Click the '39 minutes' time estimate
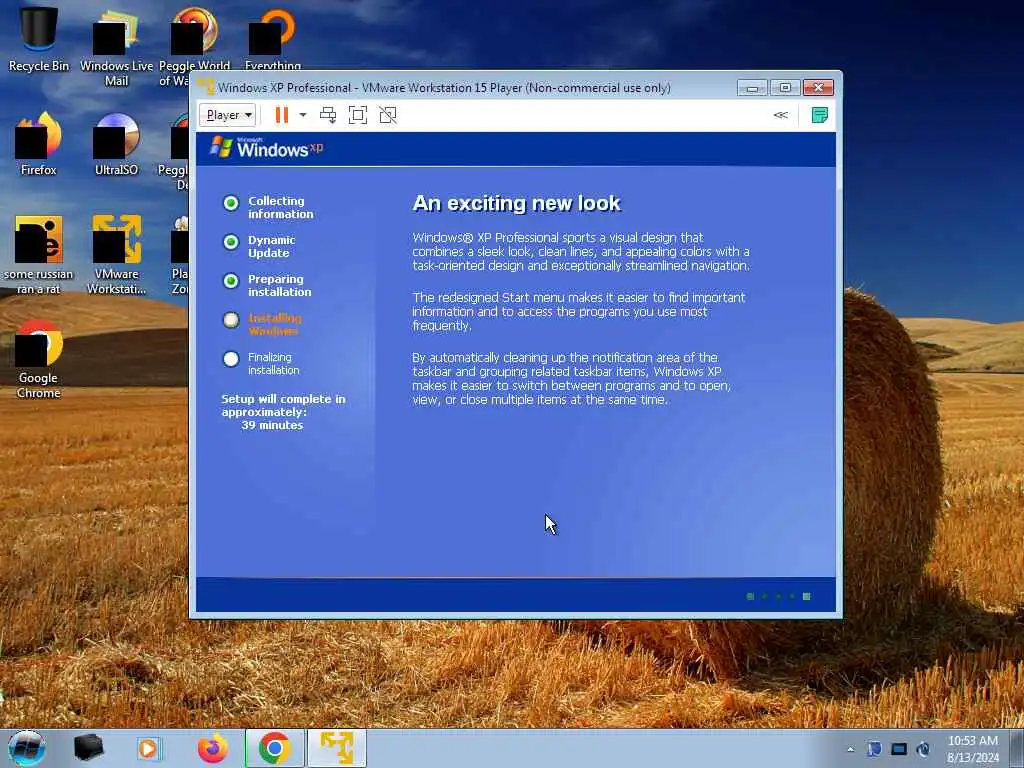The image size is (1024, 768). tap(272, 425)
